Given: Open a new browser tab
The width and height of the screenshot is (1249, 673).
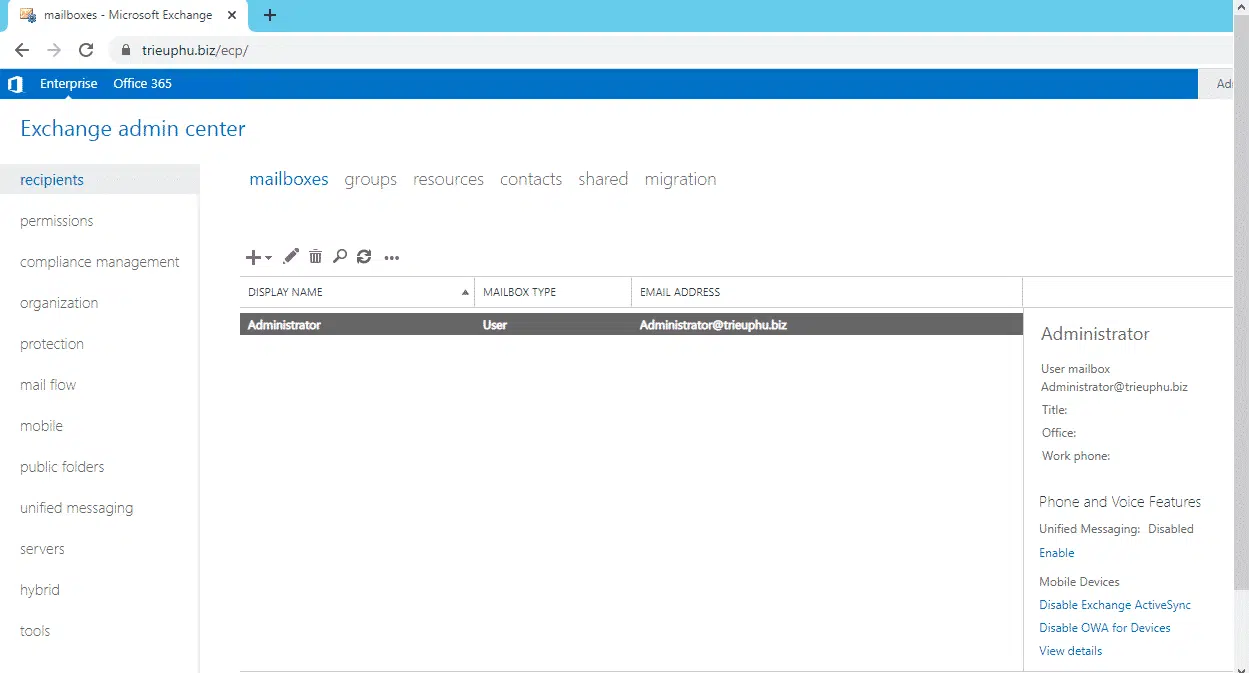Looking at the screenshot, I should pyautogui.click(x=270, y=15).
